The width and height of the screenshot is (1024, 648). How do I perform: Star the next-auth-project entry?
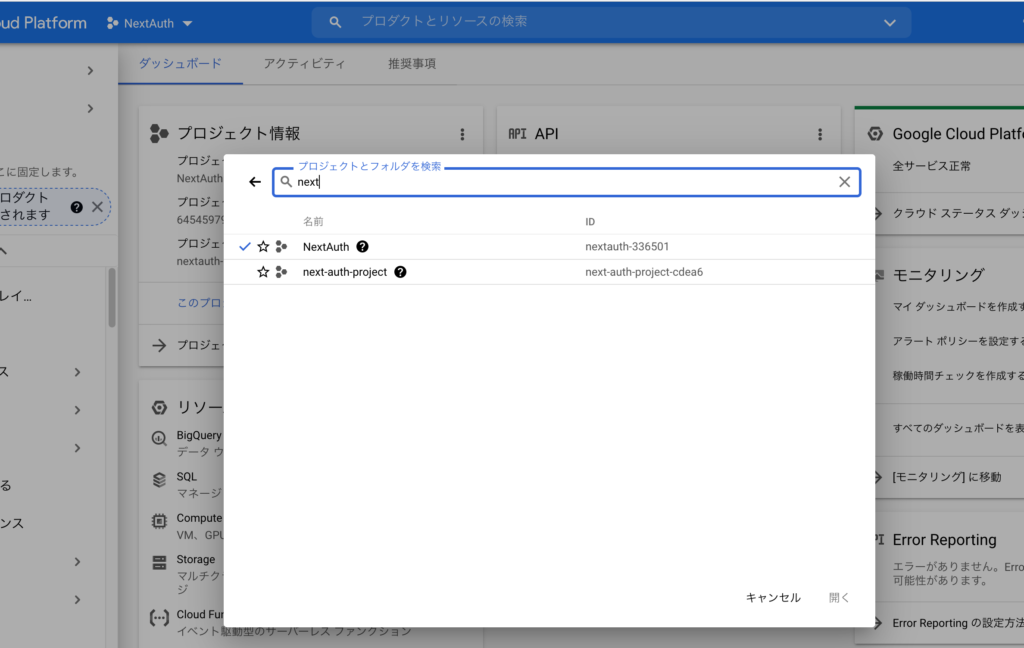262,271
